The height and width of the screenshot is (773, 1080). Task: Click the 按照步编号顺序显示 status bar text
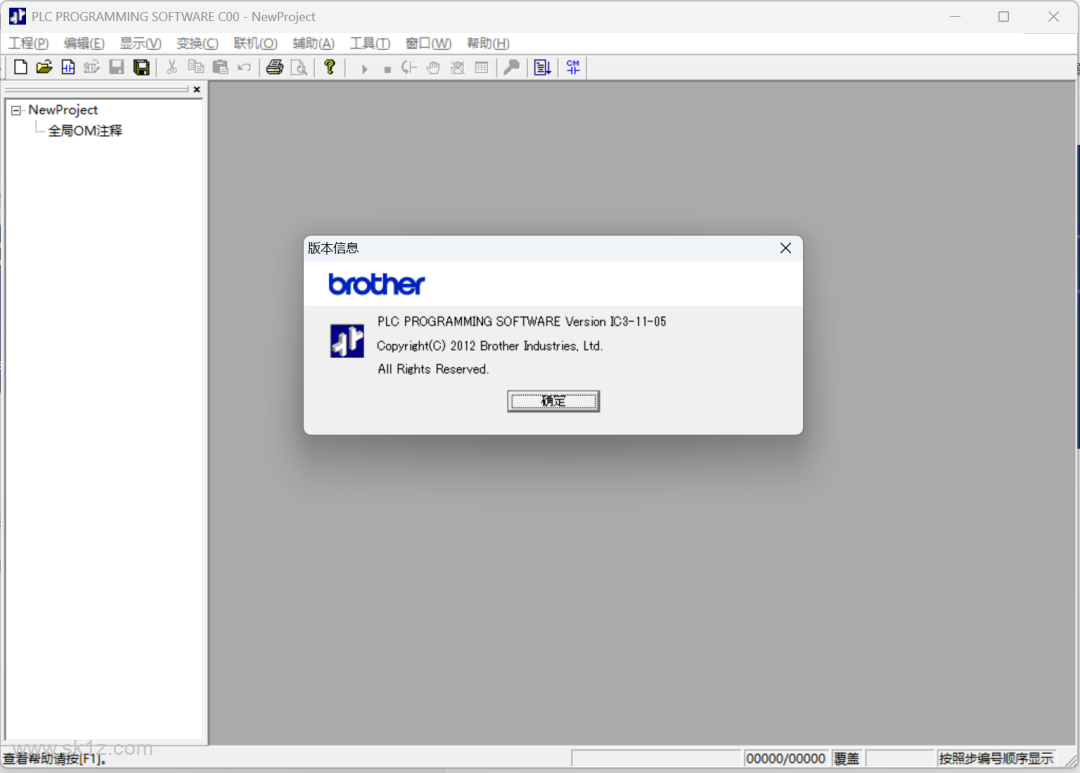coord(996,759)
